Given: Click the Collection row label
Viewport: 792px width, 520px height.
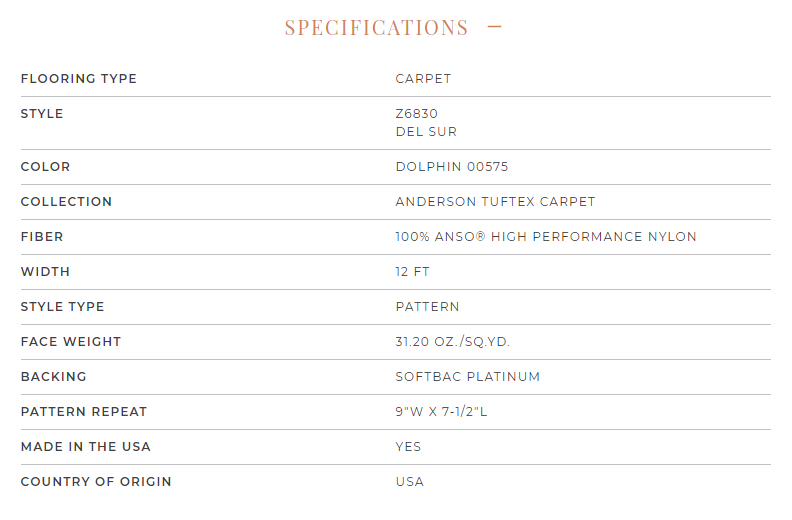Looking at the screenshot, I should coord(66,202).
